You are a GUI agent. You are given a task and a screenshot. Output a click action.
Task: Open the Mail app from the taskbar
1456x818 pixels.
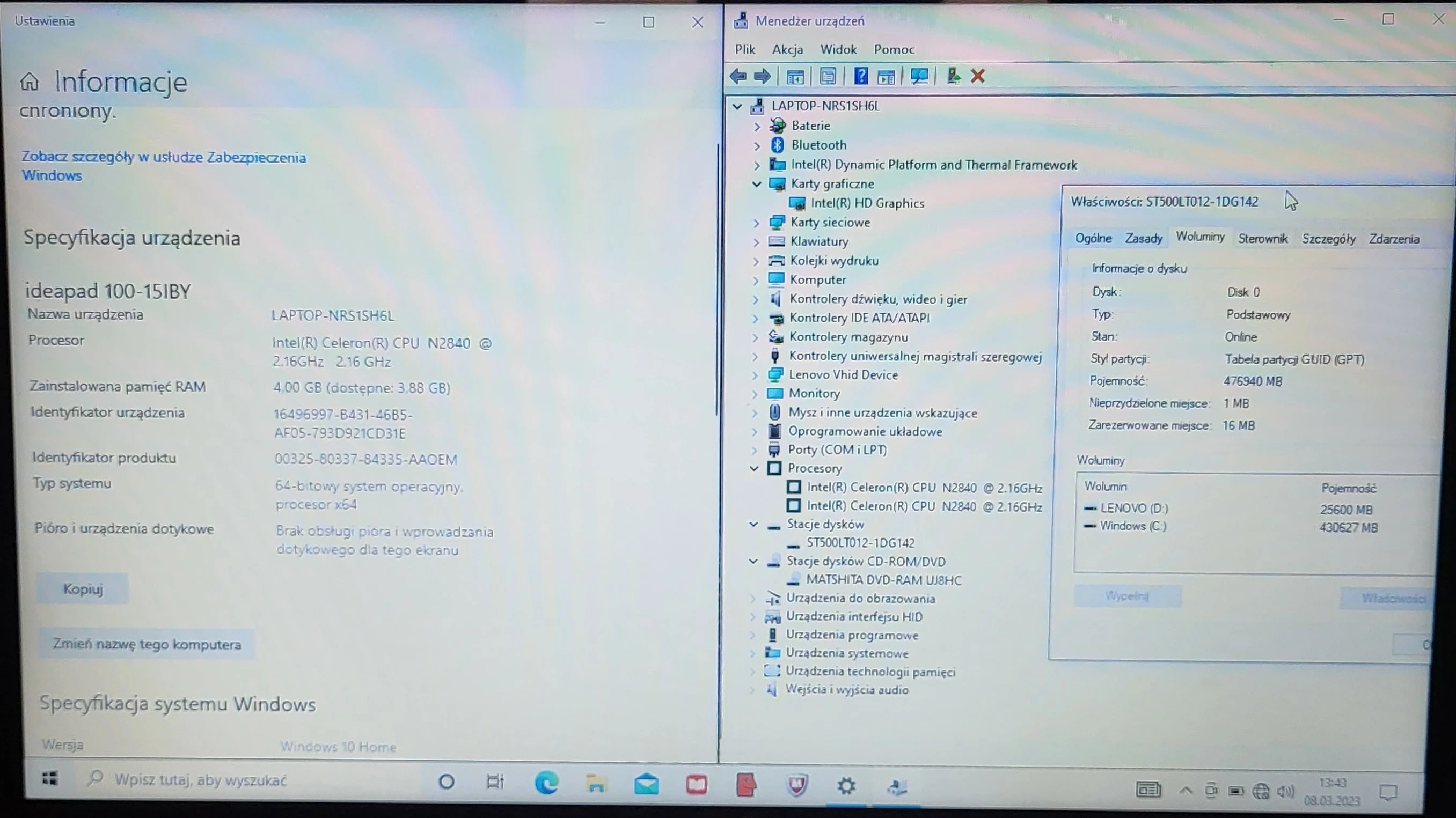[x=646, y=784]
